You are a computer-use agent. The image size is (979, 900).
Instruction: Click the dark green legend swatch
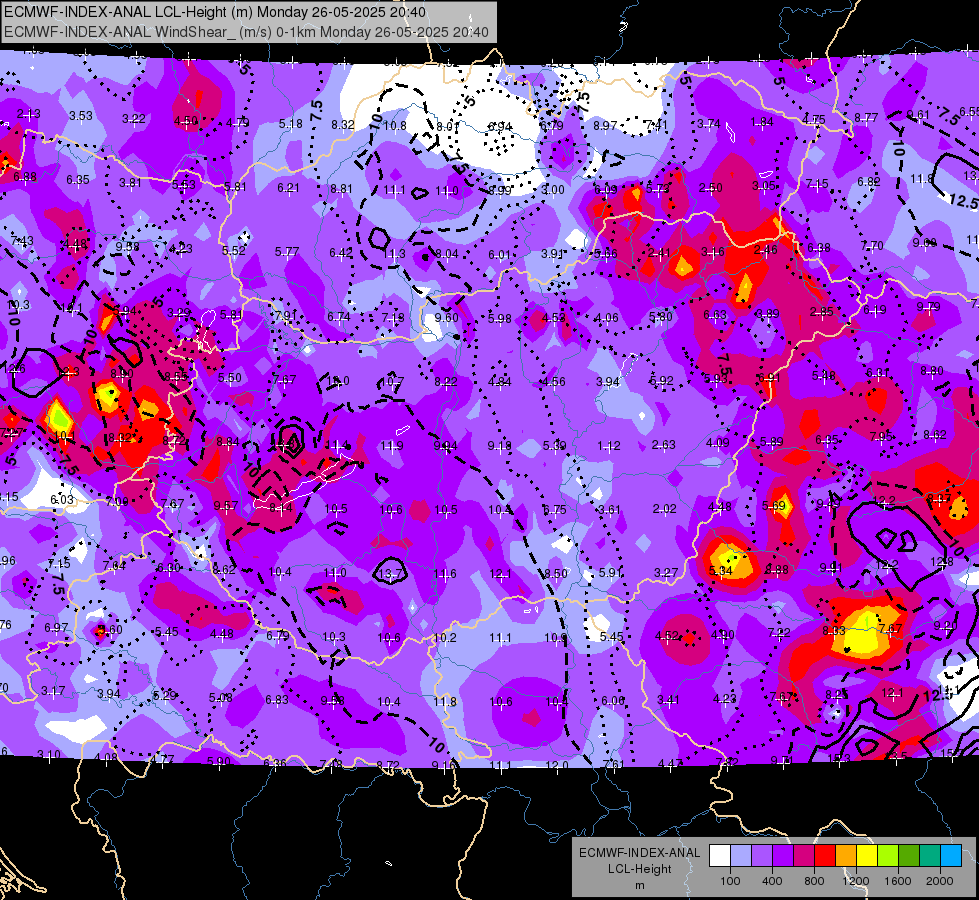tap(909, 856)
